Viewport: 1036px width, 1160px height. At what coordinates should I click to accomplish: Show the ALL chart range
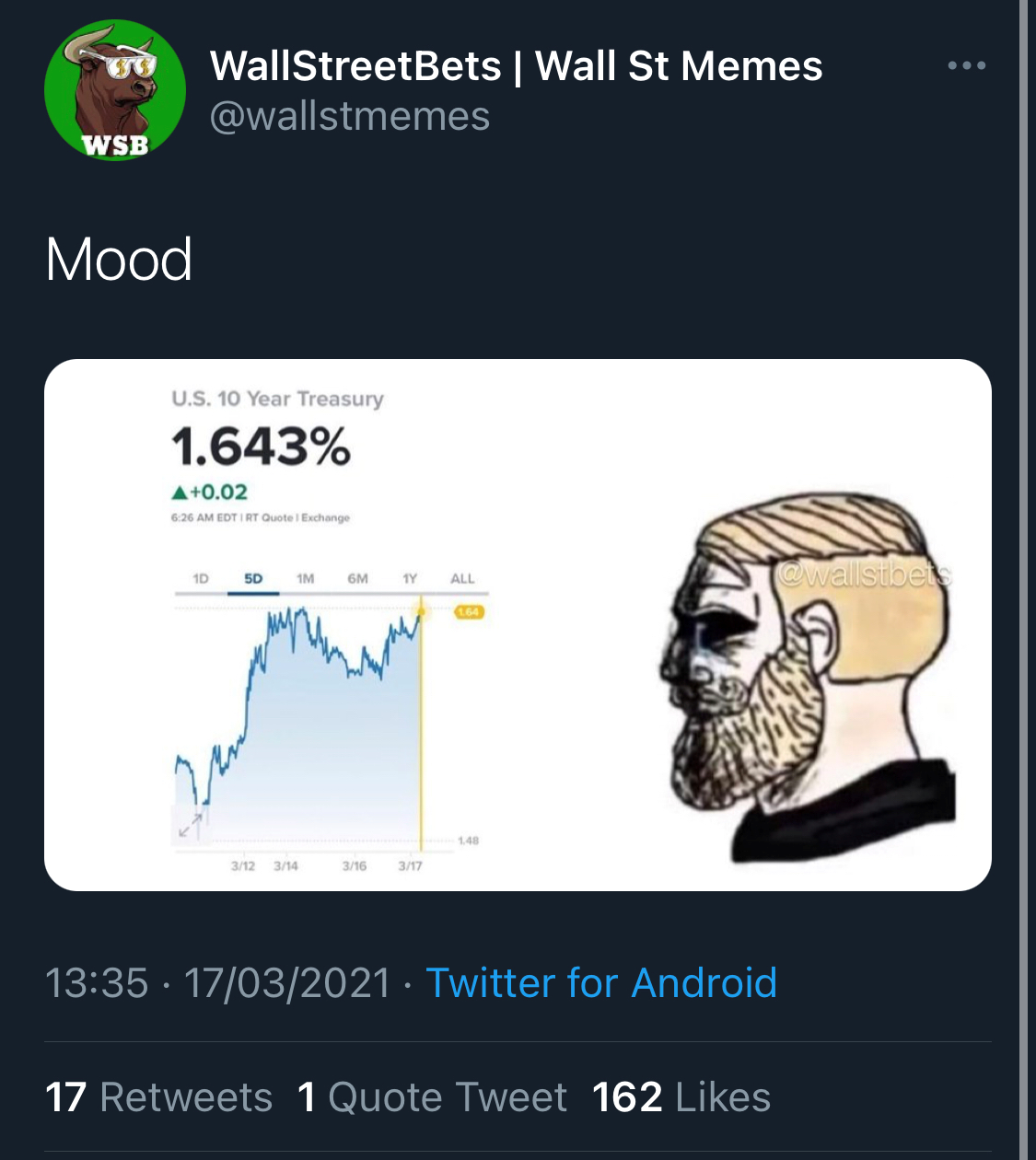coord(462,578)
